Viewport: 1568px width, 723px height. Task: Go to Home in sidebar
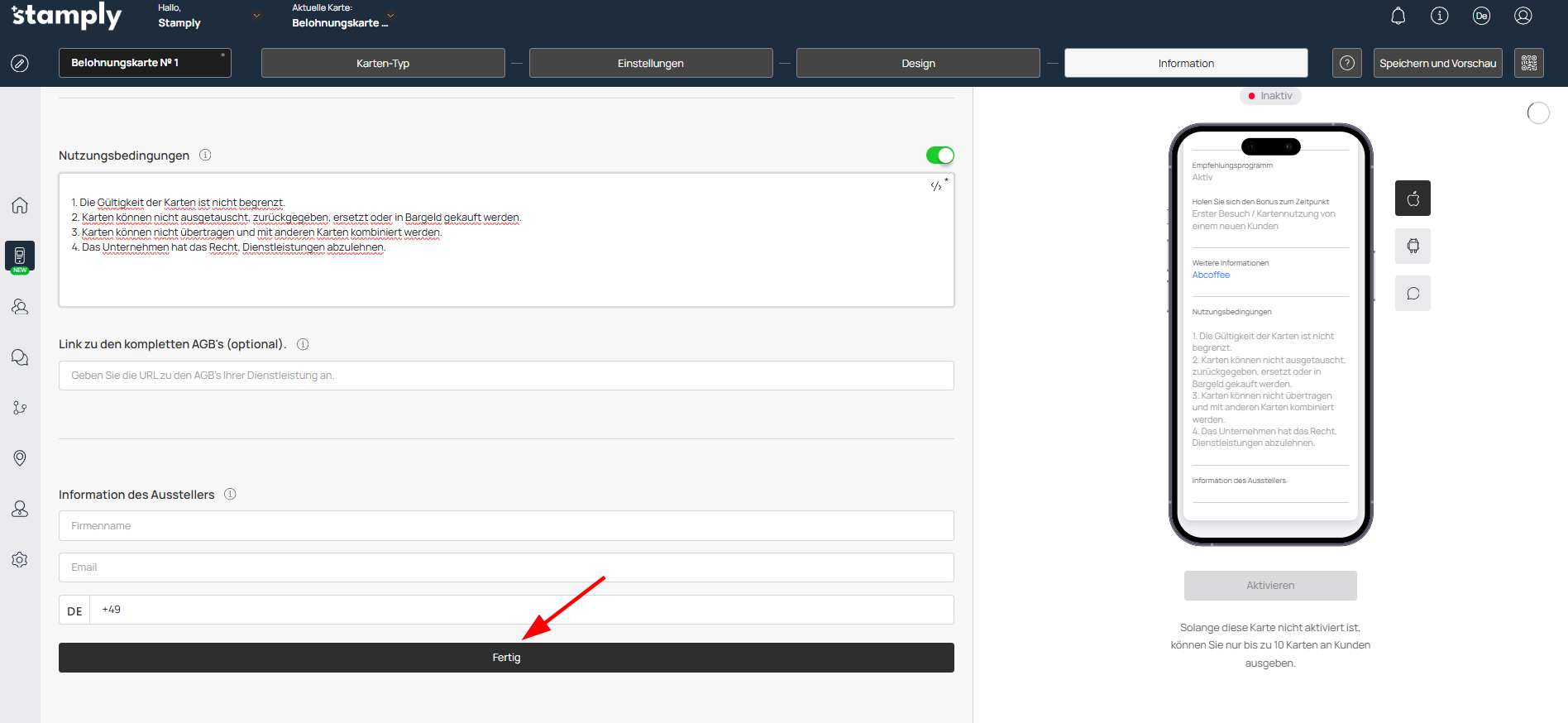coord(20,205)
